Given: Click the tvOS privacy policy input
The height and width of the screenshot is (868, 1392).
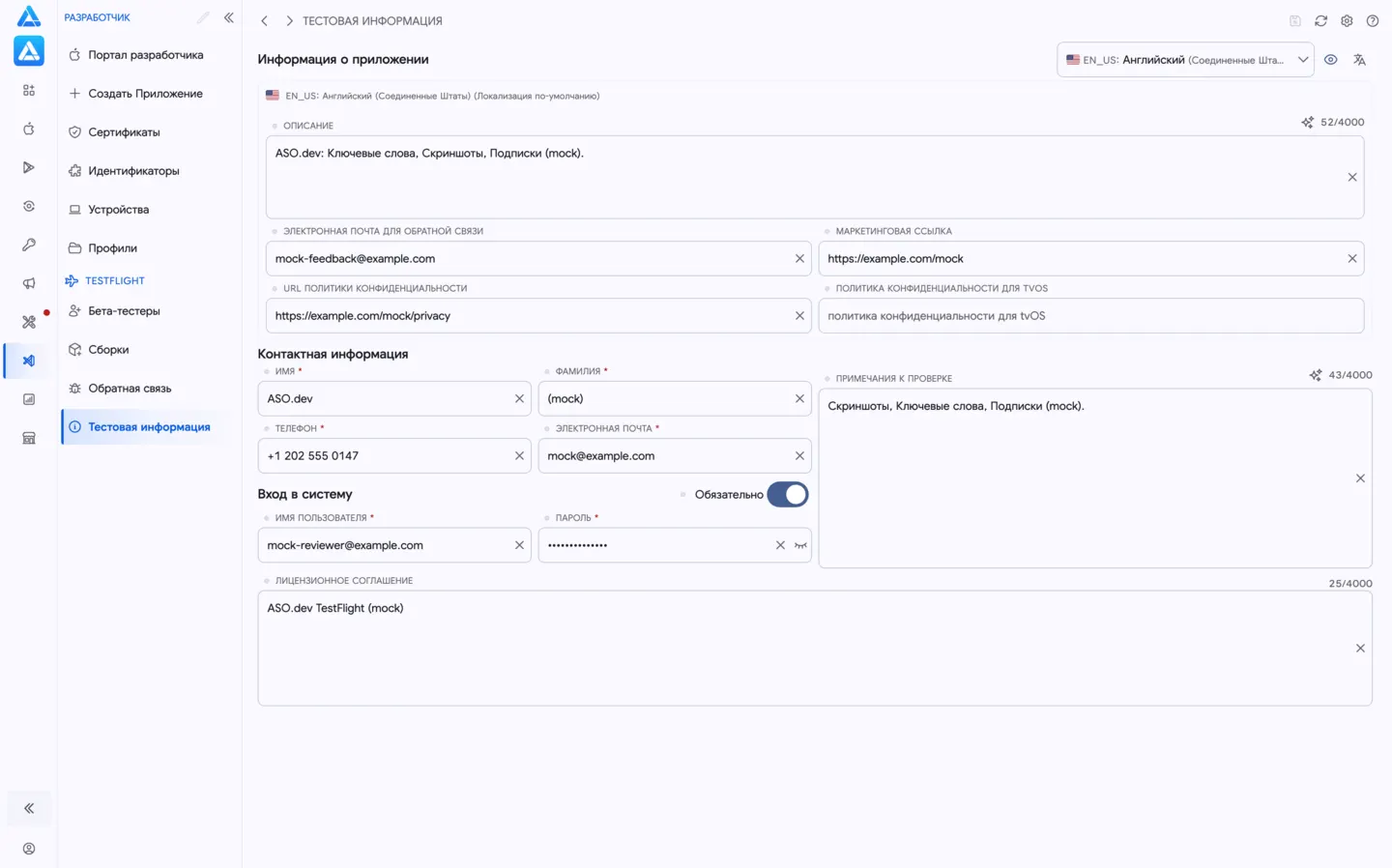Looking at the screenshot, I should [1091, 316].
